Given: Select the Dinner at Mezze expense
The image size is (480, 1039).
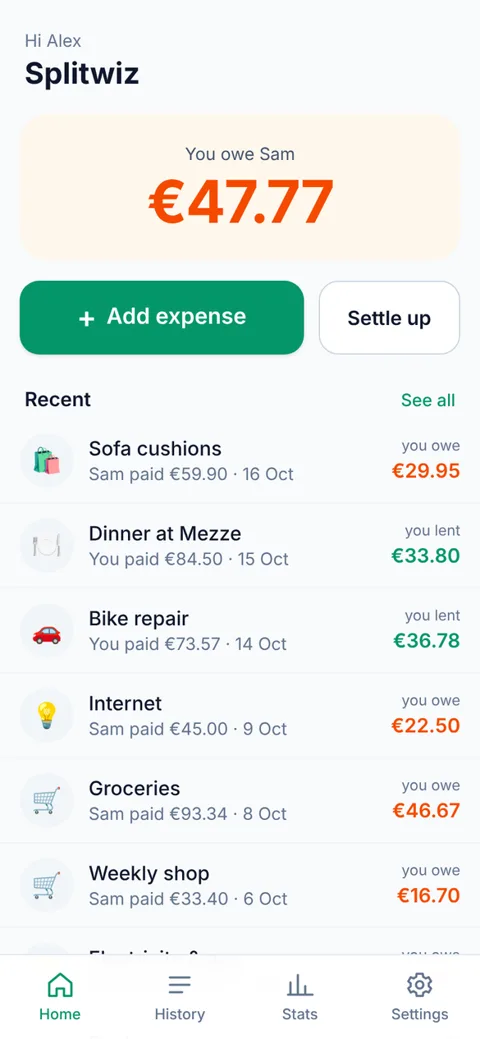Looking at the screenshot, I should tap(240, 545).
